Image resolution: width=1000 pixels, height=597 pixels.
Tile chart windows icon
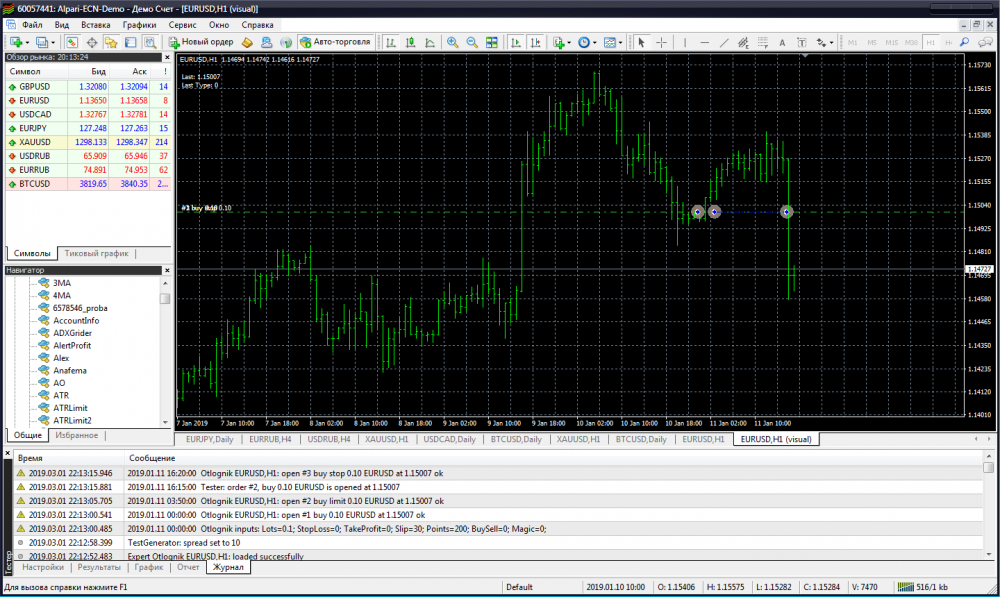coord(492,42)
